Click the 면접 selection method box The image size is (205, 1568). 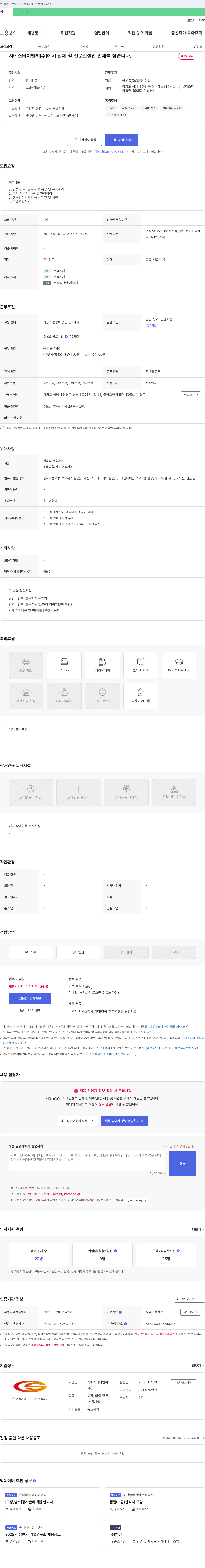(78, 952)
